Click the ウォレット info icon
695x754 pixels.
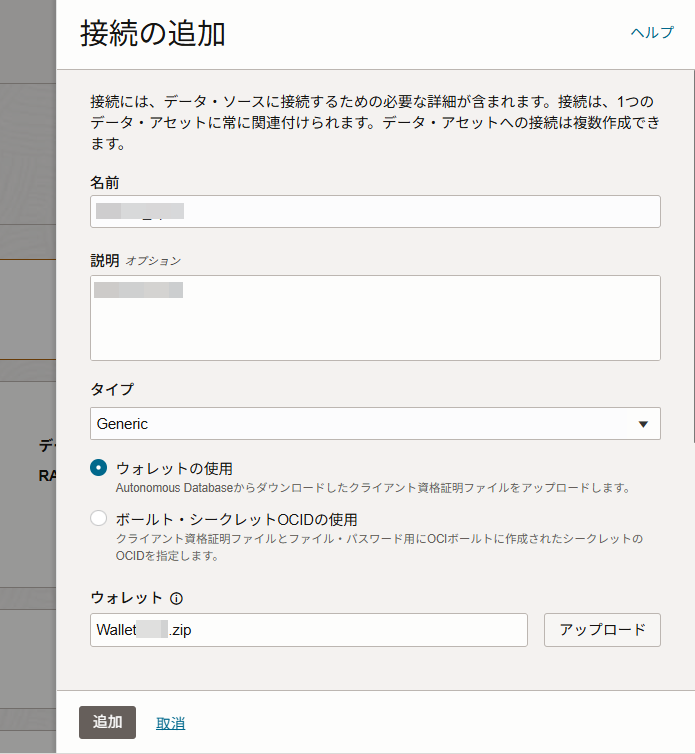(177, 598)
